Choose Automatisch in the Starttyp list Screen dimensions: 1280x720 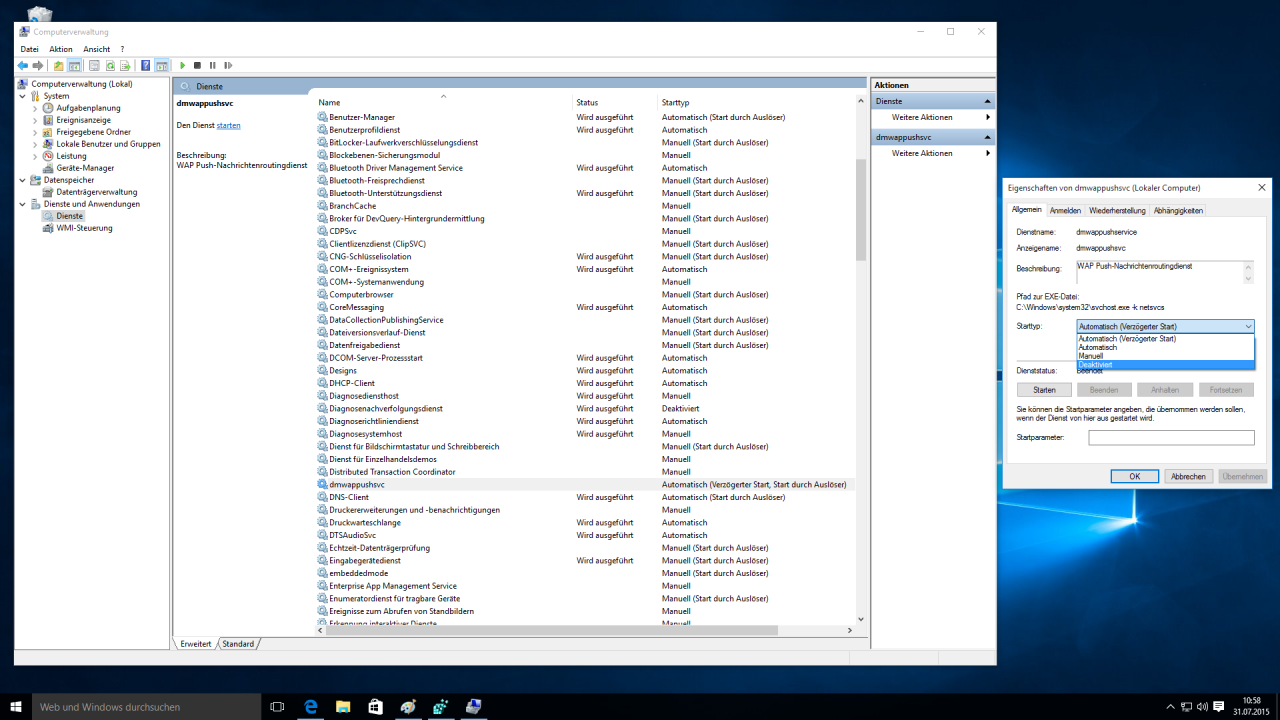[1165, 347]
